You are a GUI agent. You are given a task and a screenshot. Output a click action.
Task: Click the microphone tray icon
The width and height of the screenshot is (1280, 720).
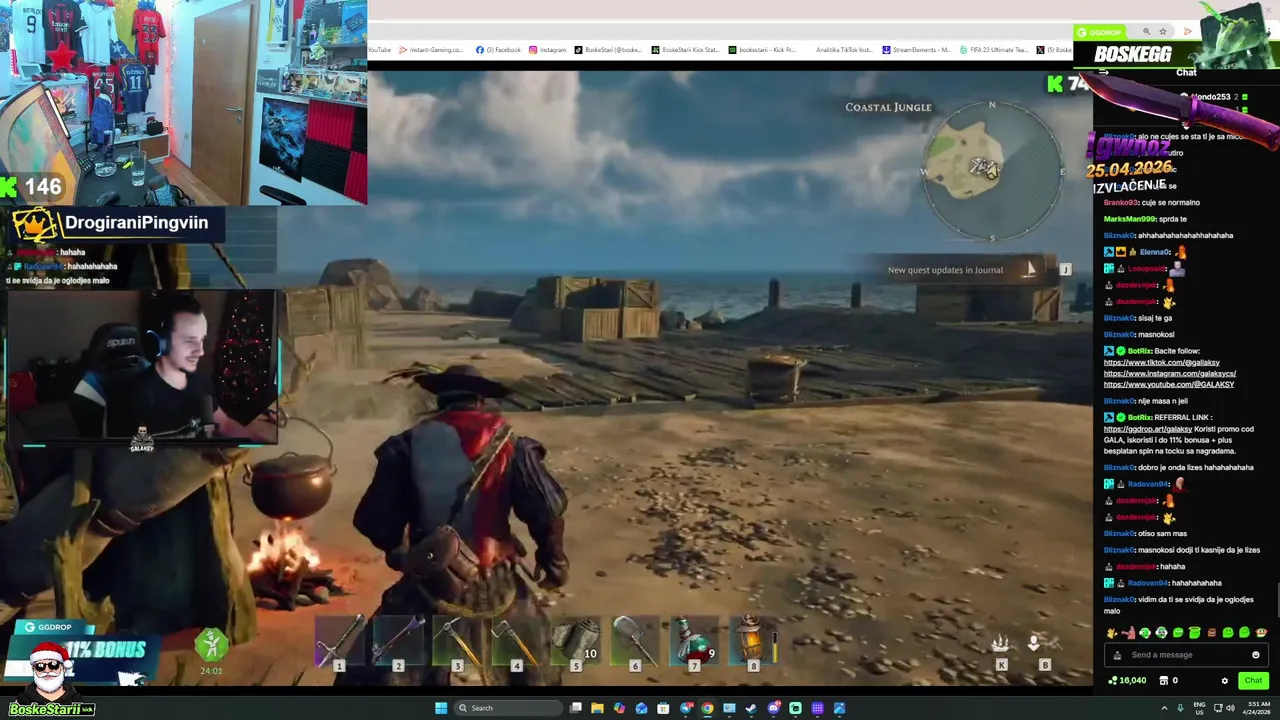(x=1180, y=708)
